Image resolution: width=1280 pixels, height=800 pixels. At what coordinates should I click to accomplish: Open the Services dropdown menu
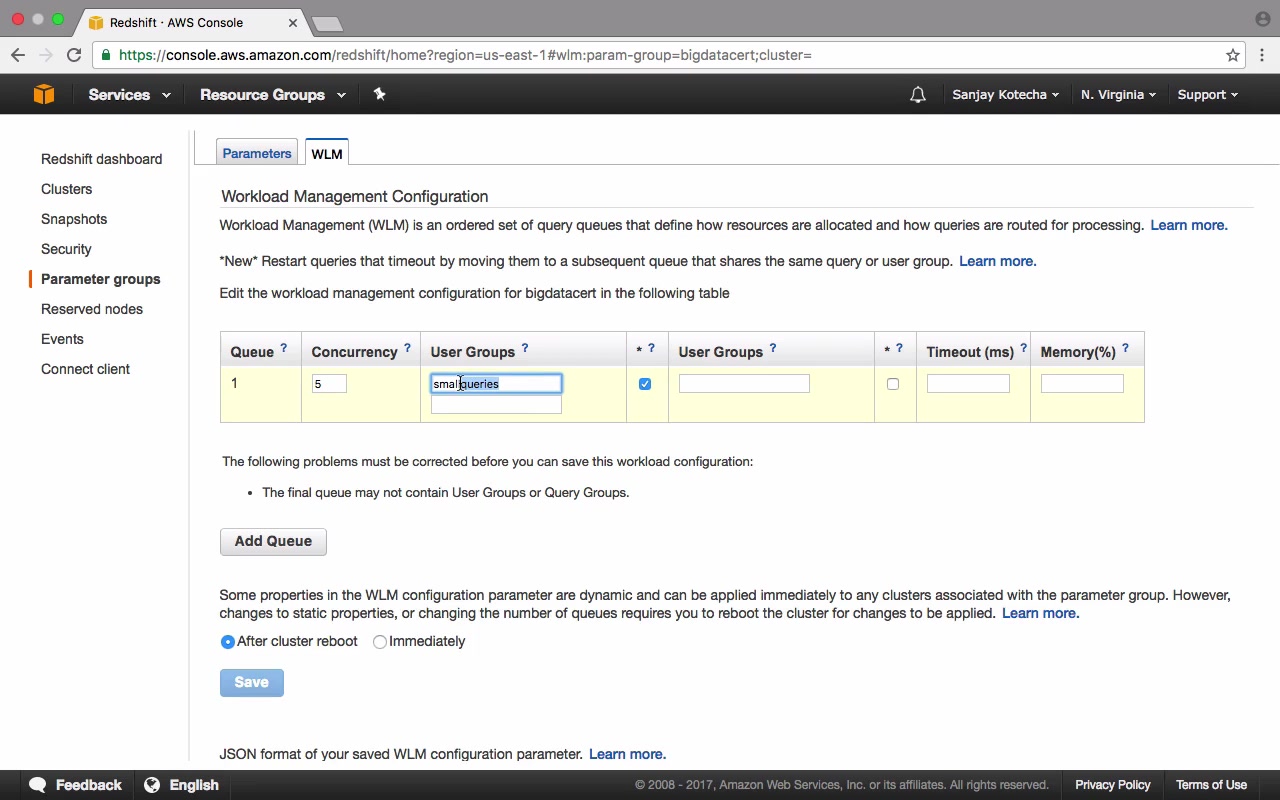(129, 95)
